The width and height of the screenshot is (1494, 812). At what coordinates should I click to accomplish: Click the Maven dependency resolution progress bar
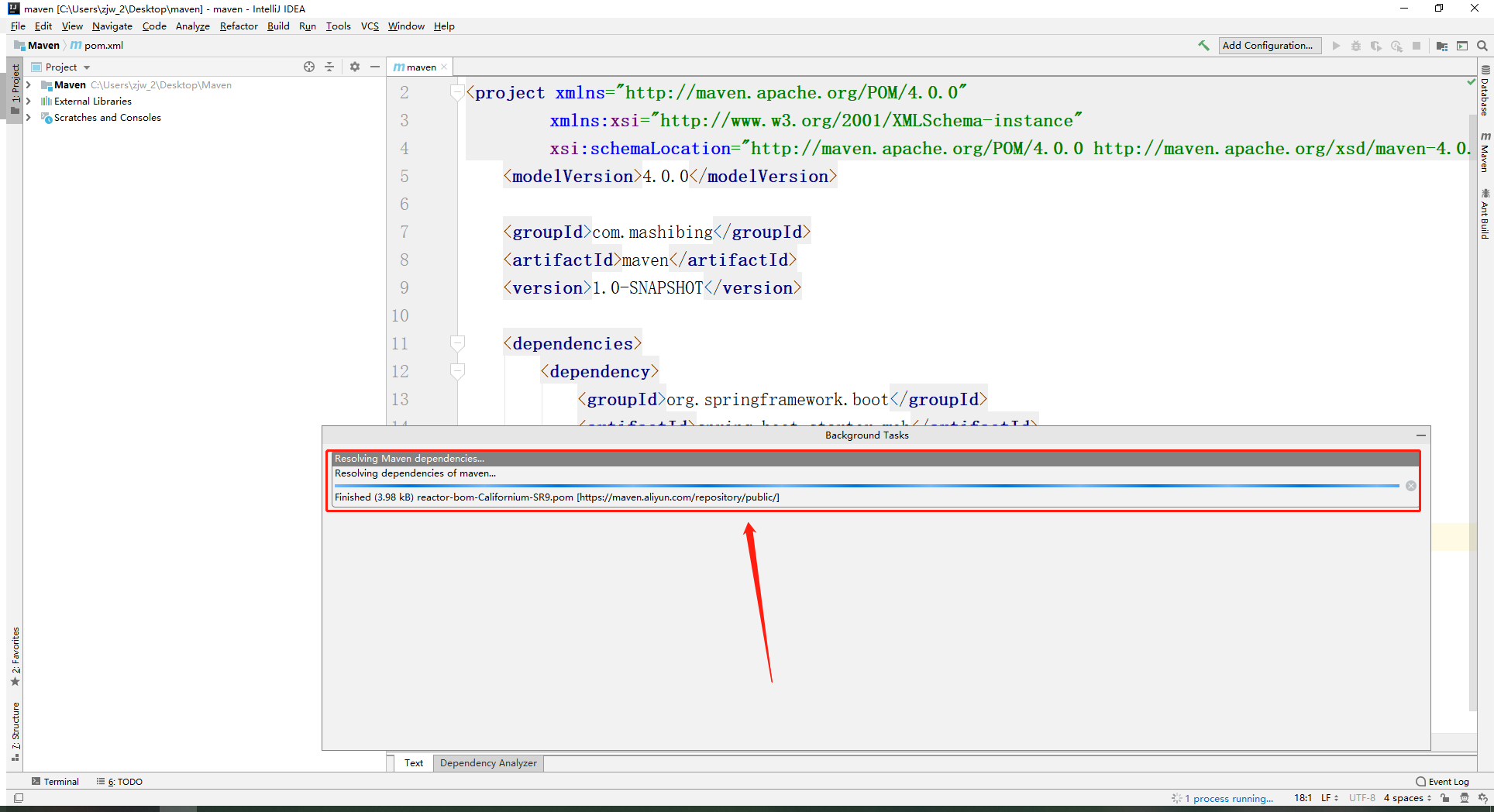pos(866,486)
